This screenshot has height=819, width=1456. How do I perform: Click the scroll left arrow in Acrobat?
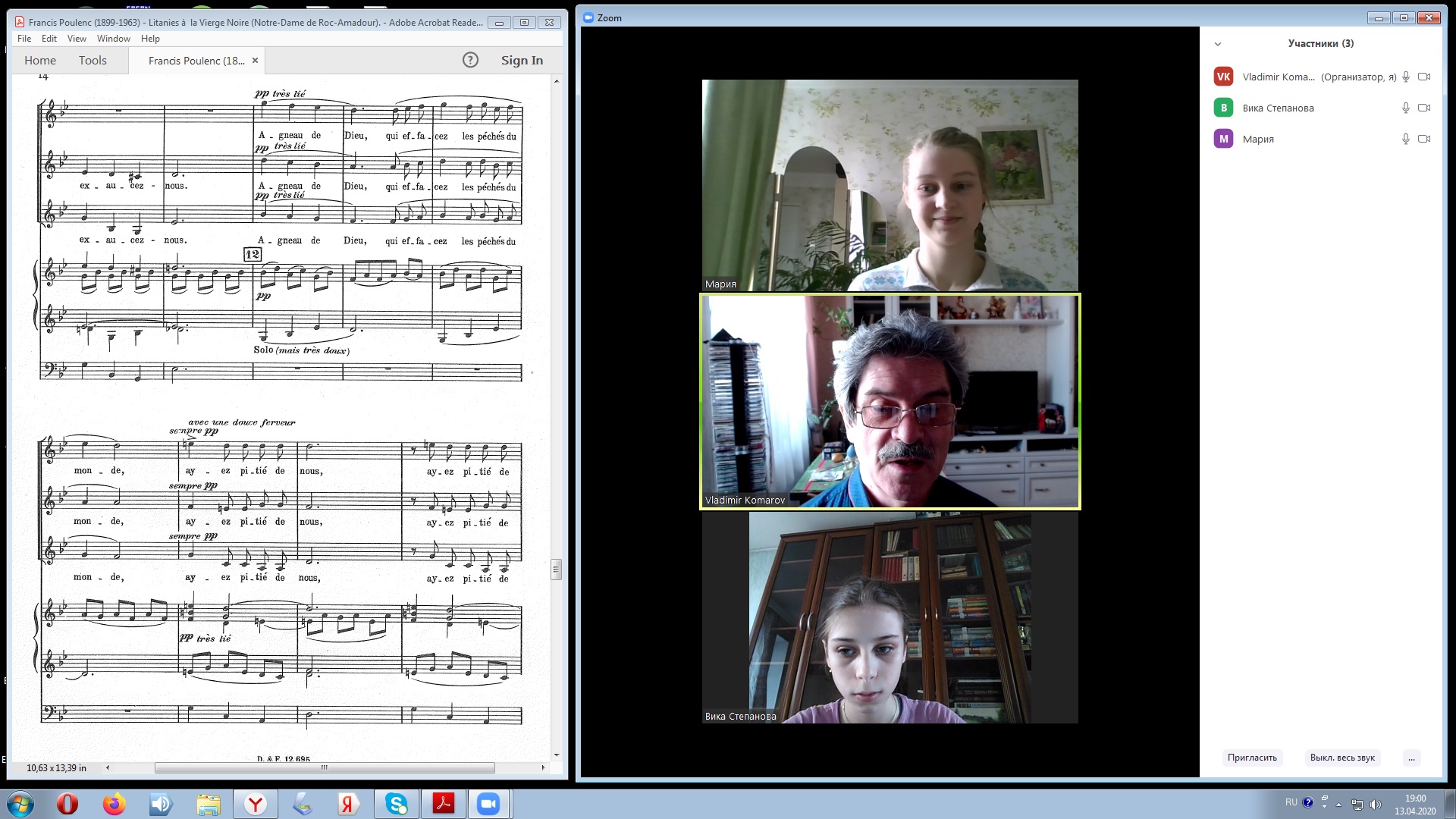[x=108, y=767]
